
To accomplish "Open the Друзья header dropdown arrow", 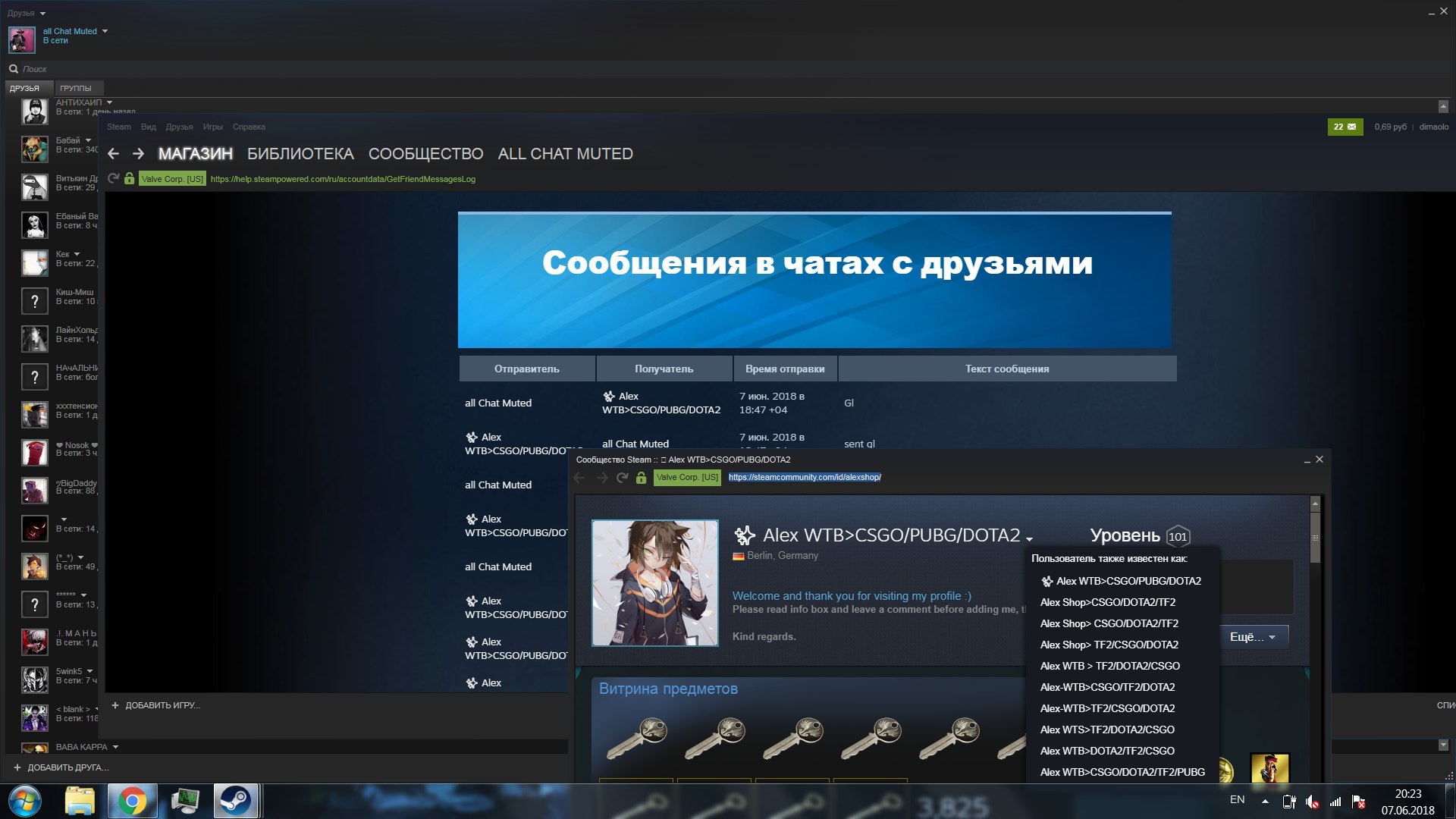I will click(x=42, y=14).
